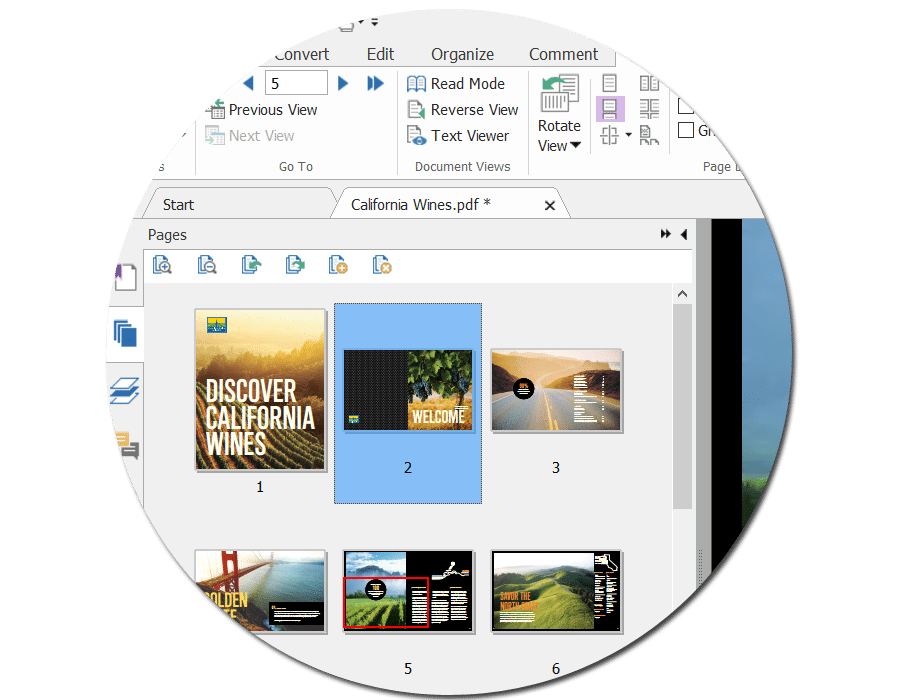Switch to the Start document tab
The height and width of the screenshot is (700, 900).
click(238, 205)
